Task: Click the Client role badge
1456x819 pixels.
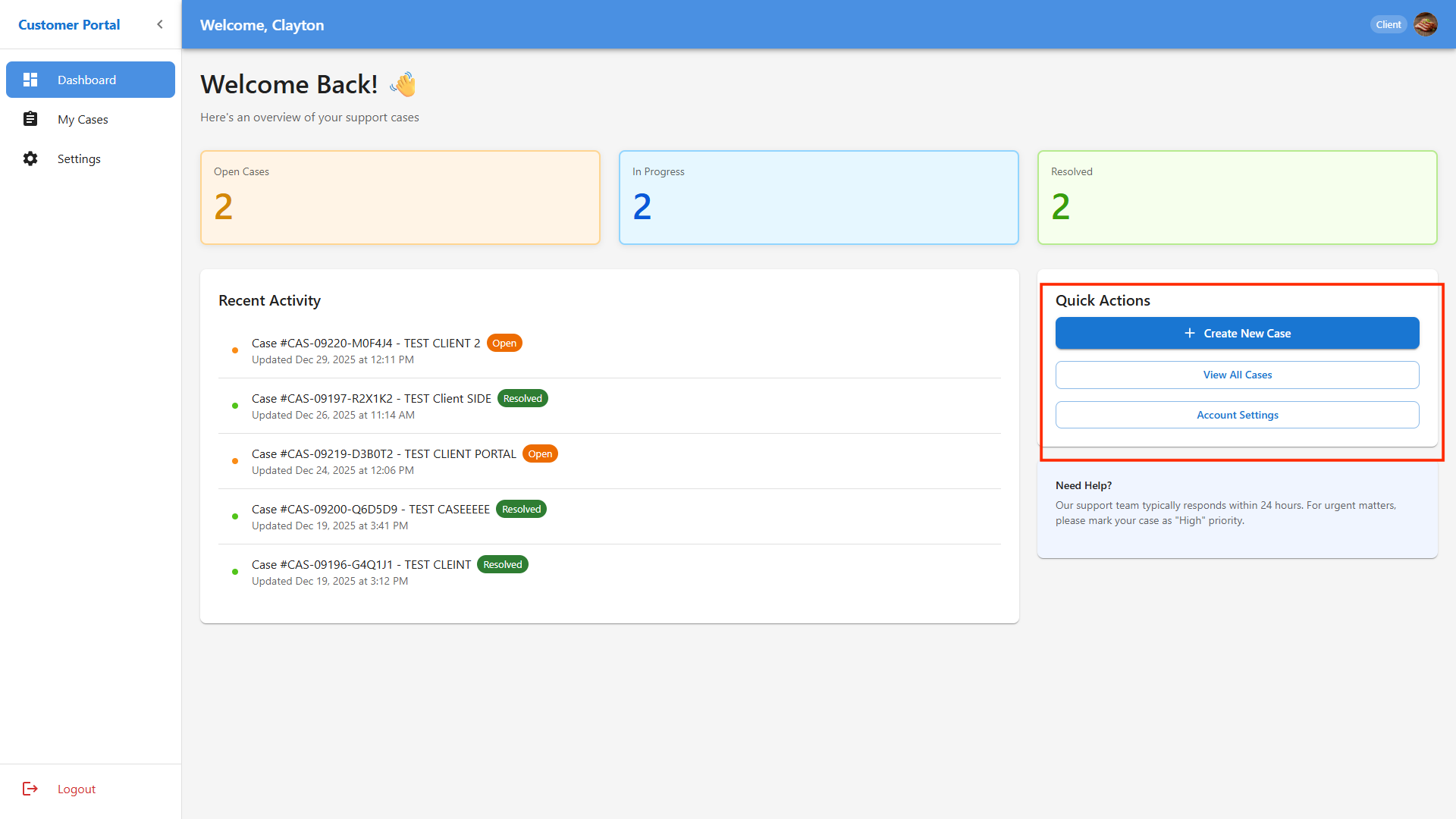Action: tap(1388, 24)
